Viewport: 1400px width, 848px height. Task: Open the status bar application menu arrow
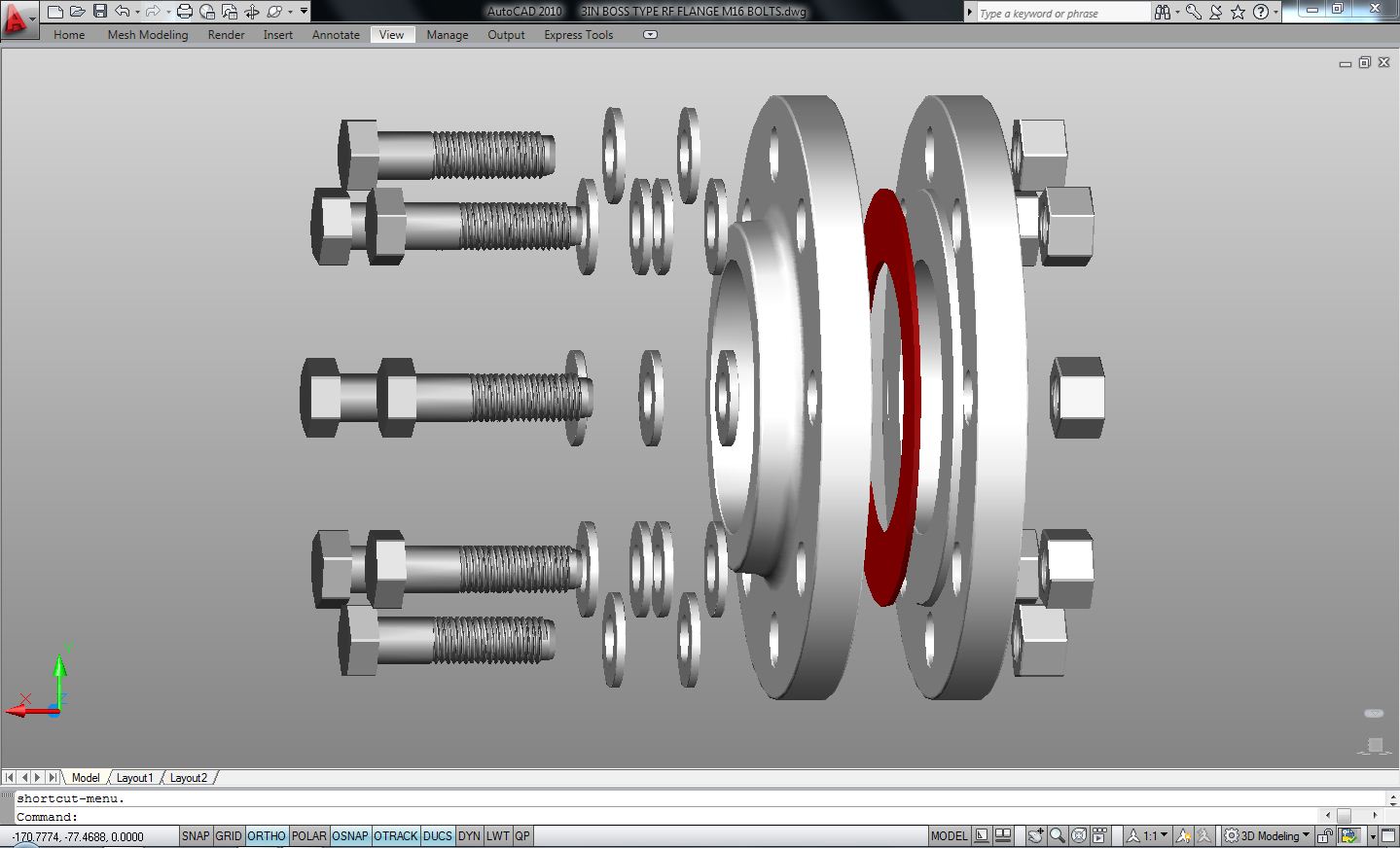(1373, 836)
